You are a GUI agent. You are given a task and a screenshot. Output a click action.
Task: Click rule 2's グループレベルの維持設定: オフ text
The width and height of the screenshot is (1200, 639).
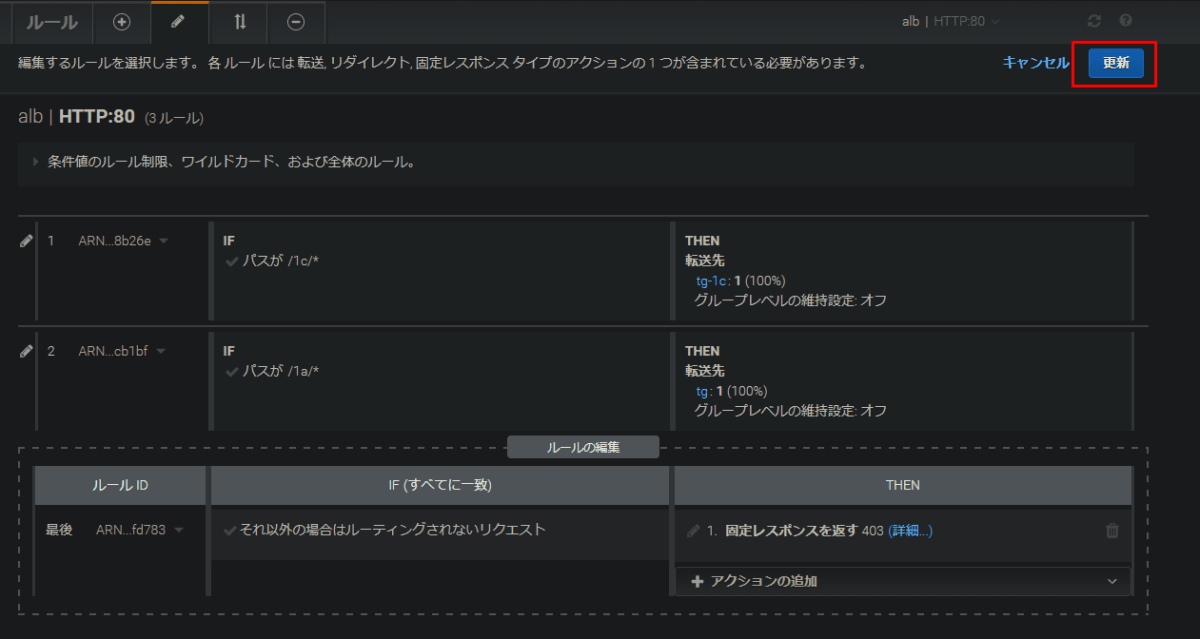pos(790,410)
